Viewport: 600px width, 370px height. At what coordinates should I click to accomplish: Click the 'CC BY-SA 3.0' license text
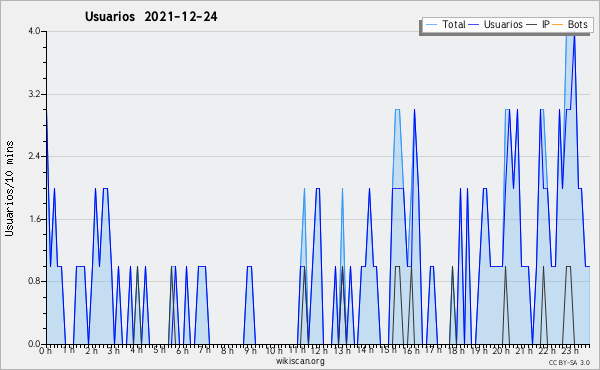569,362
